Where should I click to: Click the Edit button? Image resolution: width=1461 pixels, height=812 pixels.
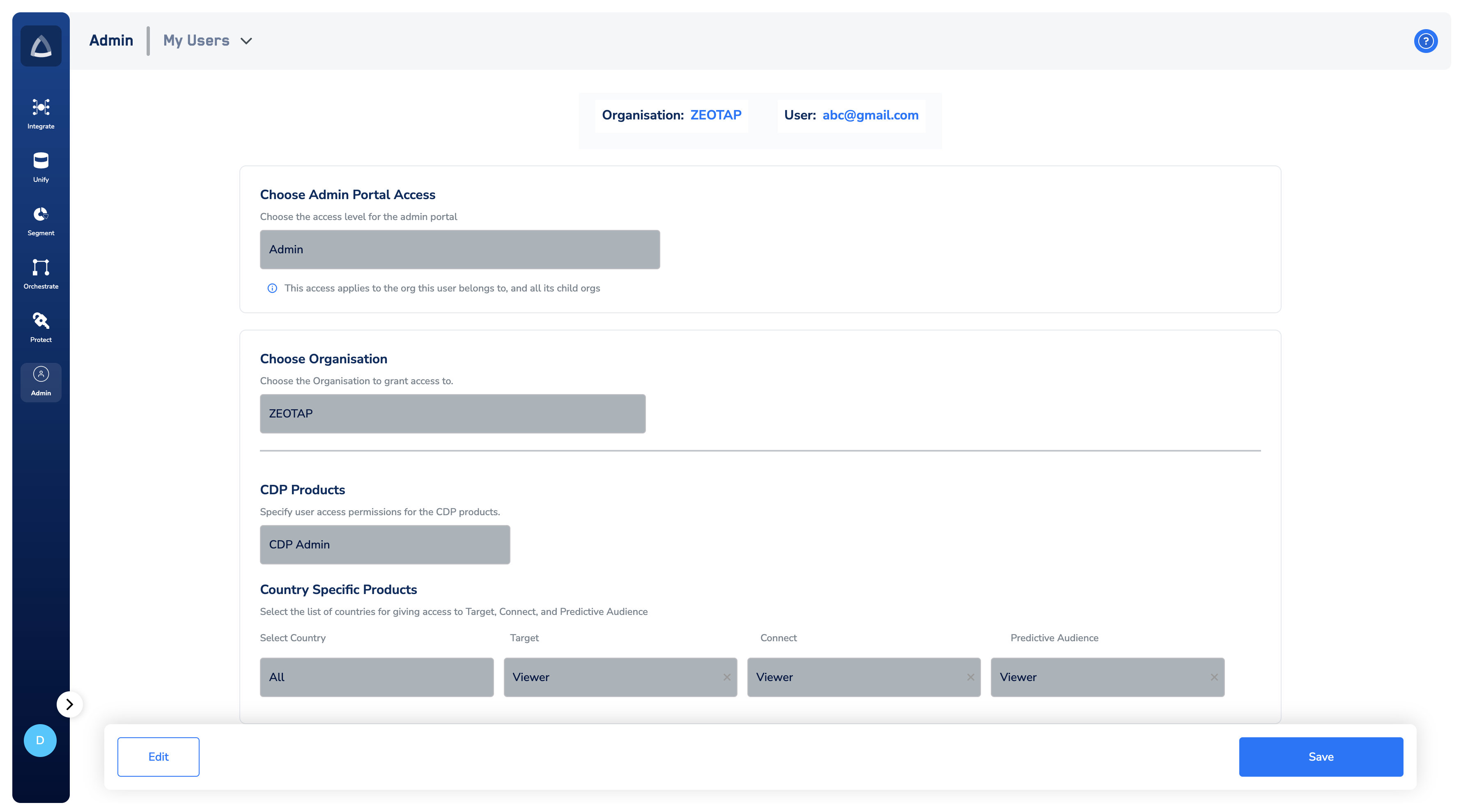[x=158, y=757]
